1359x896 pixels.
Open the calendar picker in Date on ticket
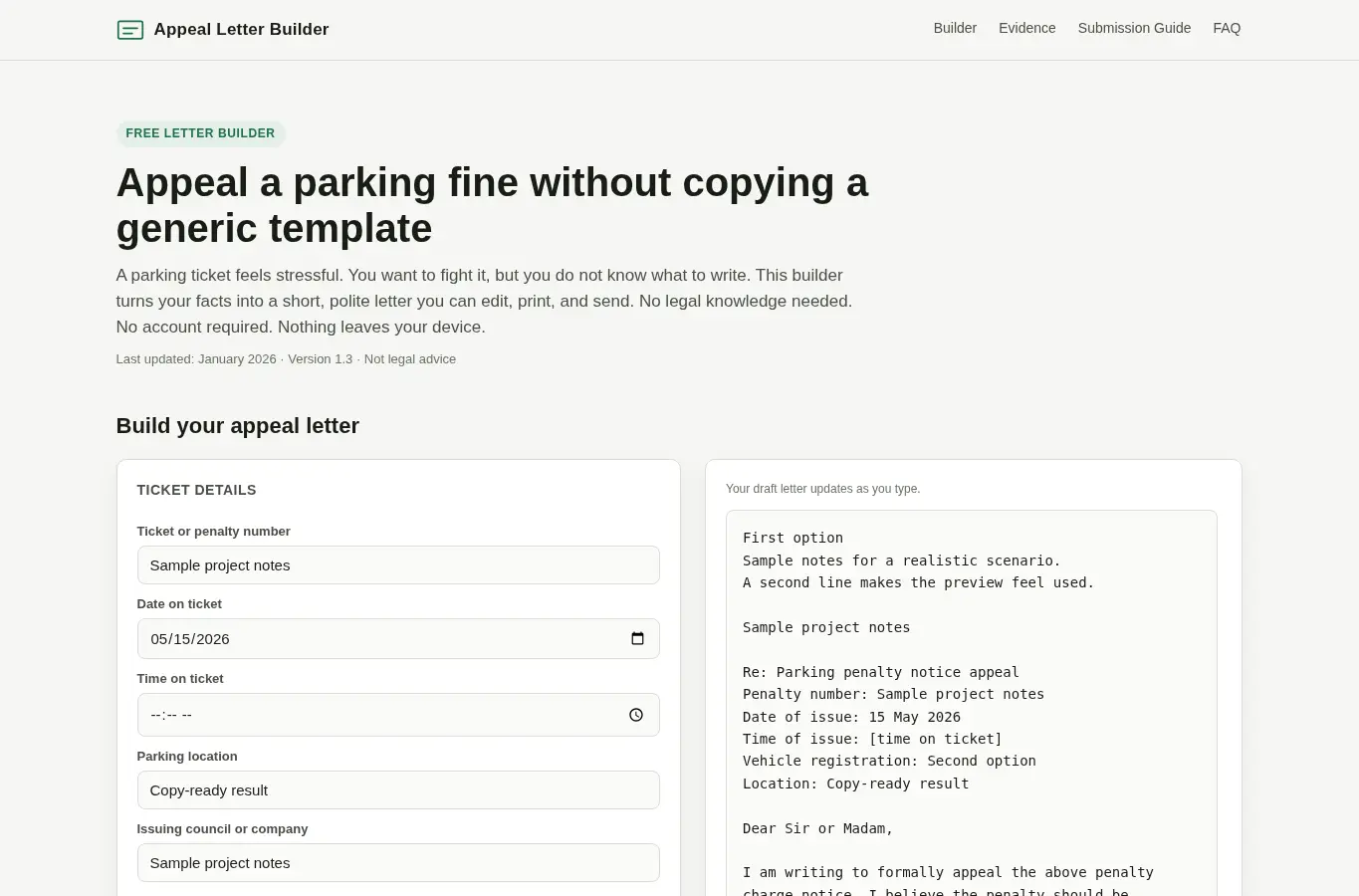pos(637,638)
